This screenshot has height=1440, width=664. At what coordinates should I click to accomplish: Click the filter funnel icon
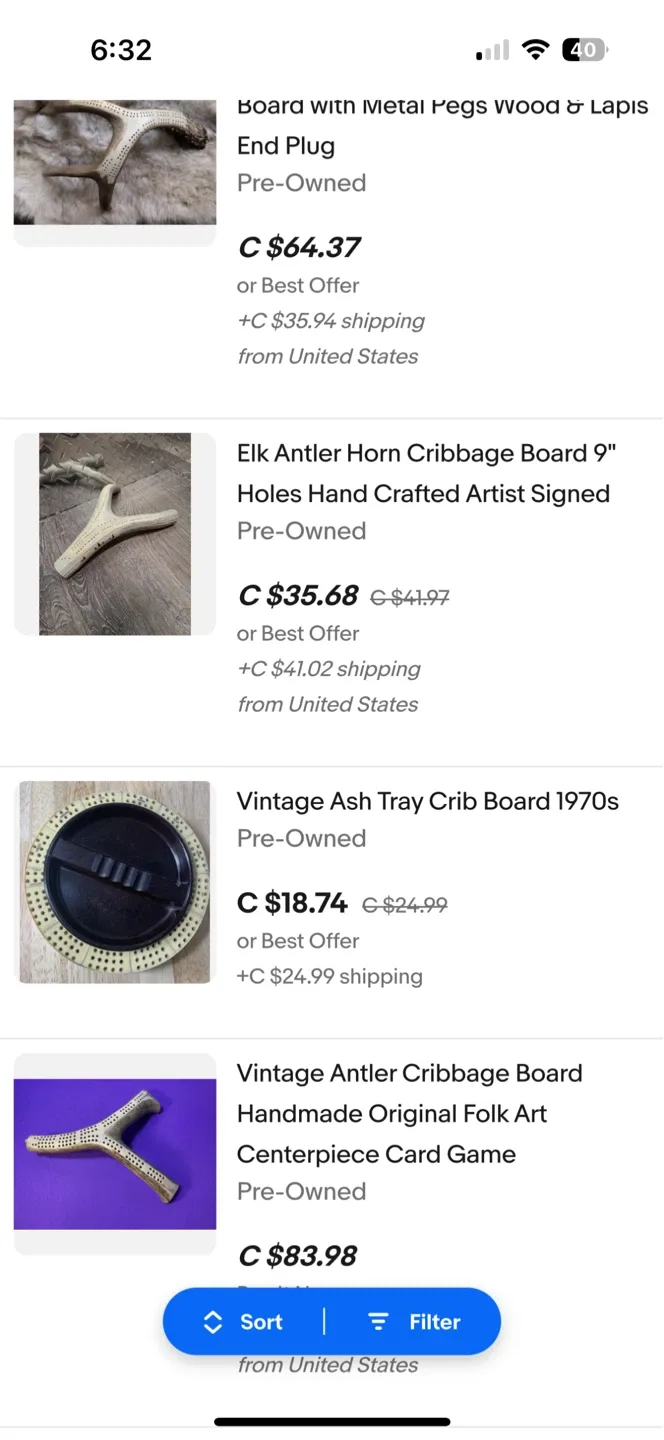(378, 1321)
